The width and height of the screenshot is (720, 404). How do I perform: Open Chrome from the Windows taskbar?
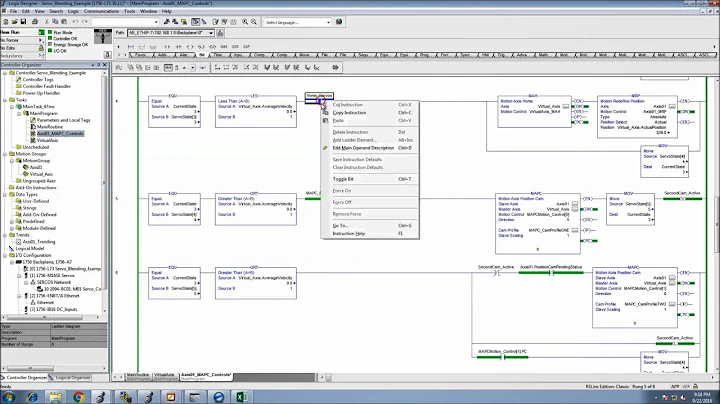[79, 397]
